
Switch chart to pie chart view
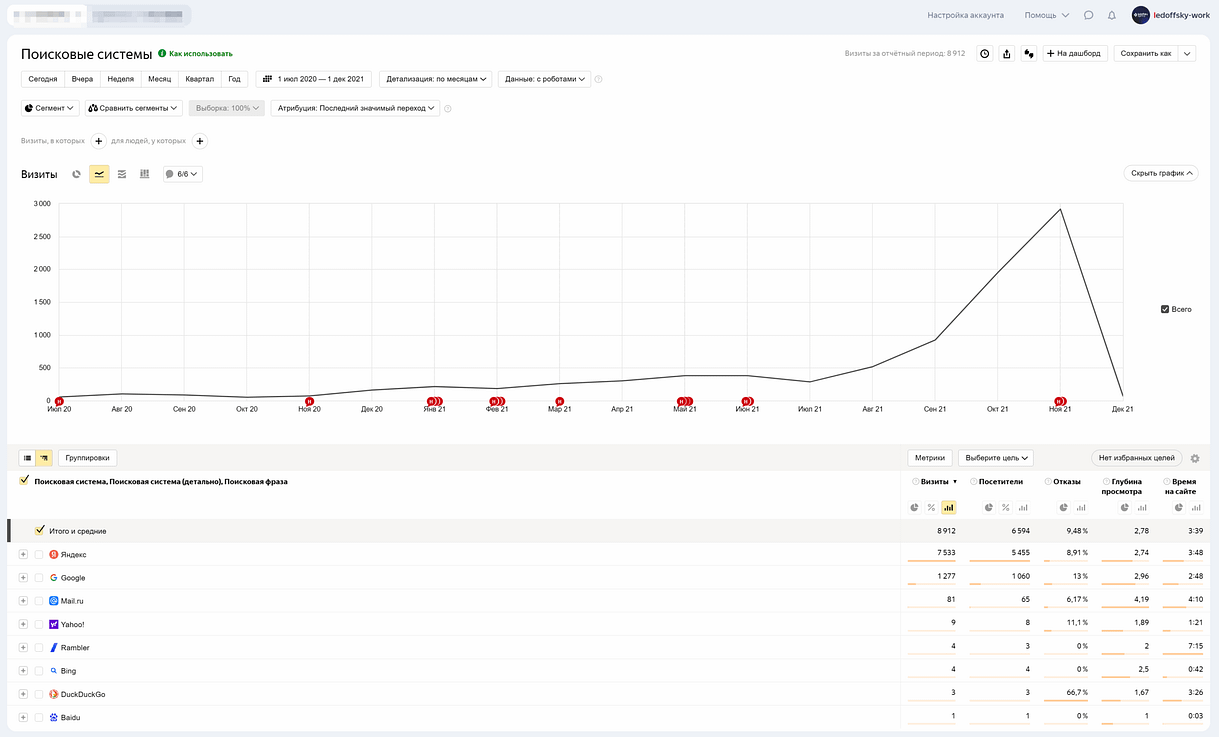76,174
